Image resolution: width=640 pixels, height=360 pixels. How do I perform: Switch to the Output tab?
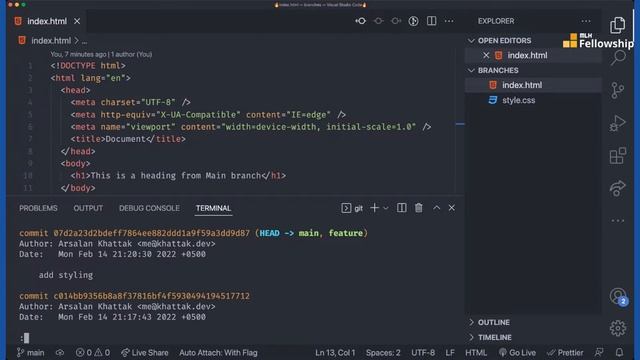(88, 208)
